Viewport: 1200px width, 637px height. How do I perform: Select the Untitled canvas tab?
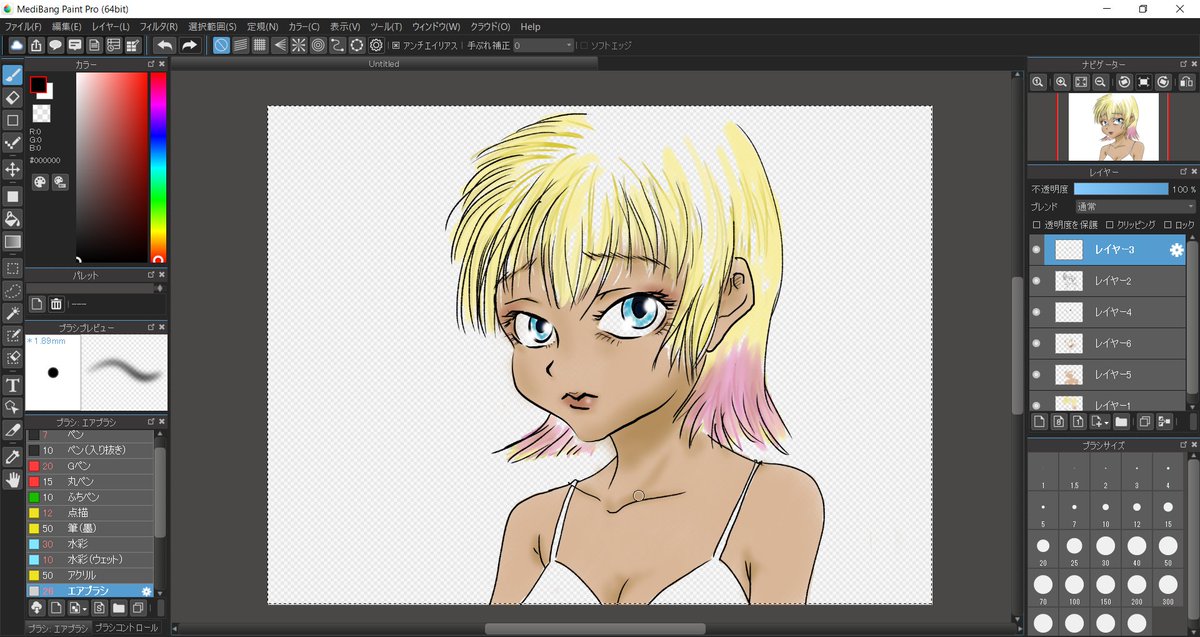click(384, 63)
